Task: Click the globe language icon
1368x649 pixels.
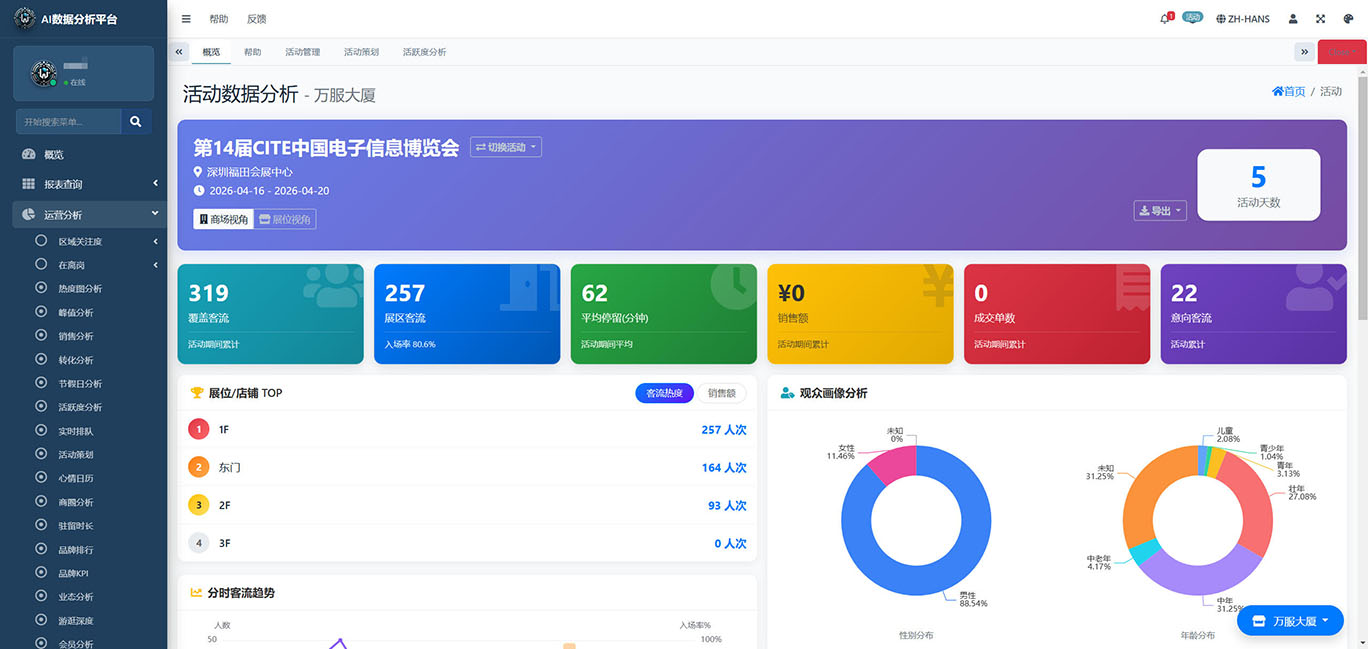Action: point(1221,19)
